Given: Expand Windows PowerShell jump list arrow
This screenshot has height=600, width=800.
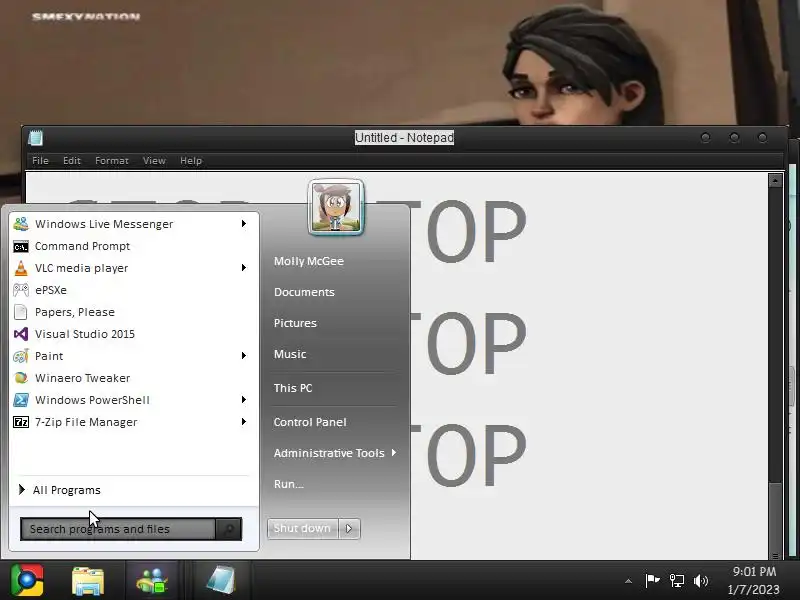Looking at the screenshot, I should [244, 399].
